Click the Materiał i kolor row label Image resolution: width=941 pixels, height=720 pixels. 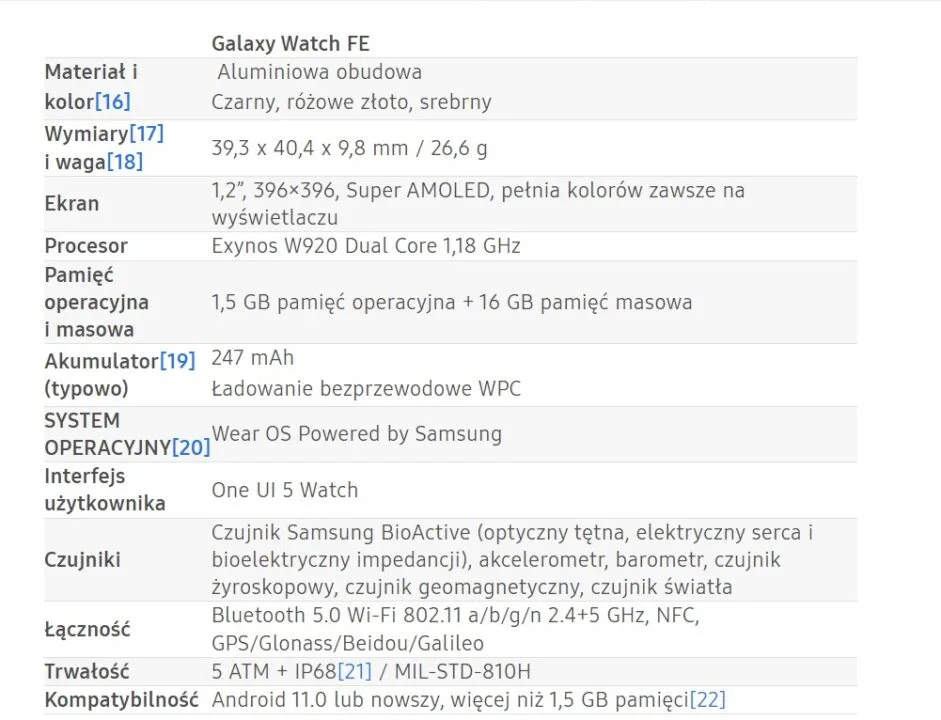[x=91, y=86]
